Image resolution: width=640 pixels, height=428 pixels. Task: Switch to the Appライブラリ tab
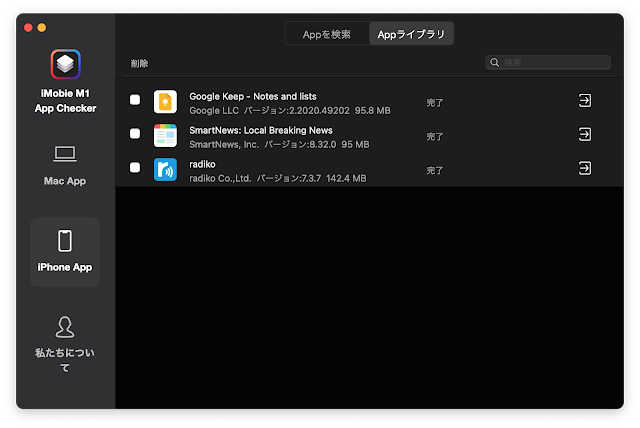411,34
